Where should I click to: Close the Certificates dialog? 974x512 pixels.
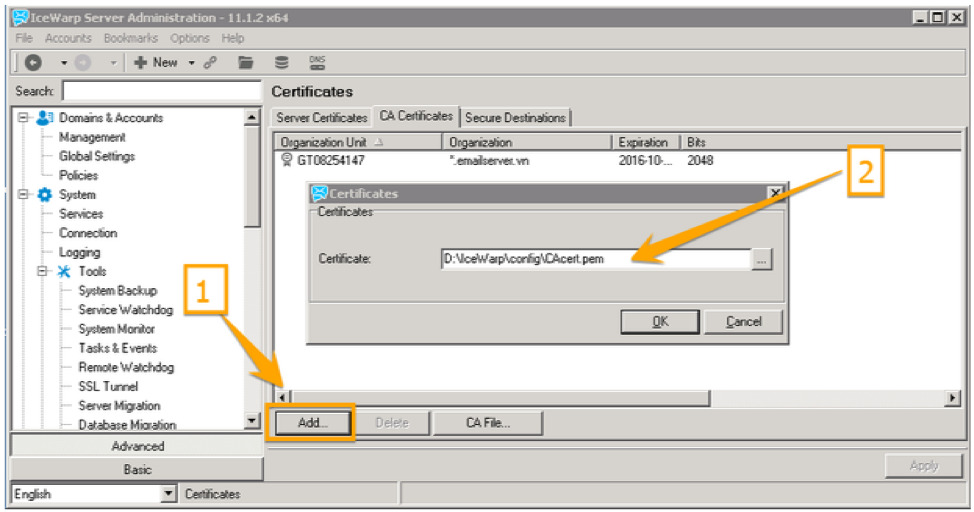point(776,193)
